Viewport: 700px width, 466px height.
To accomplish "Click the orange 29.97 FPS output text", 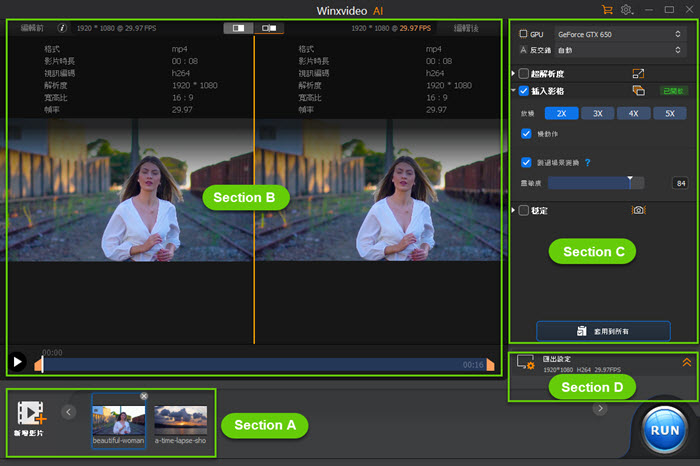I will click(x=415, y=28).
